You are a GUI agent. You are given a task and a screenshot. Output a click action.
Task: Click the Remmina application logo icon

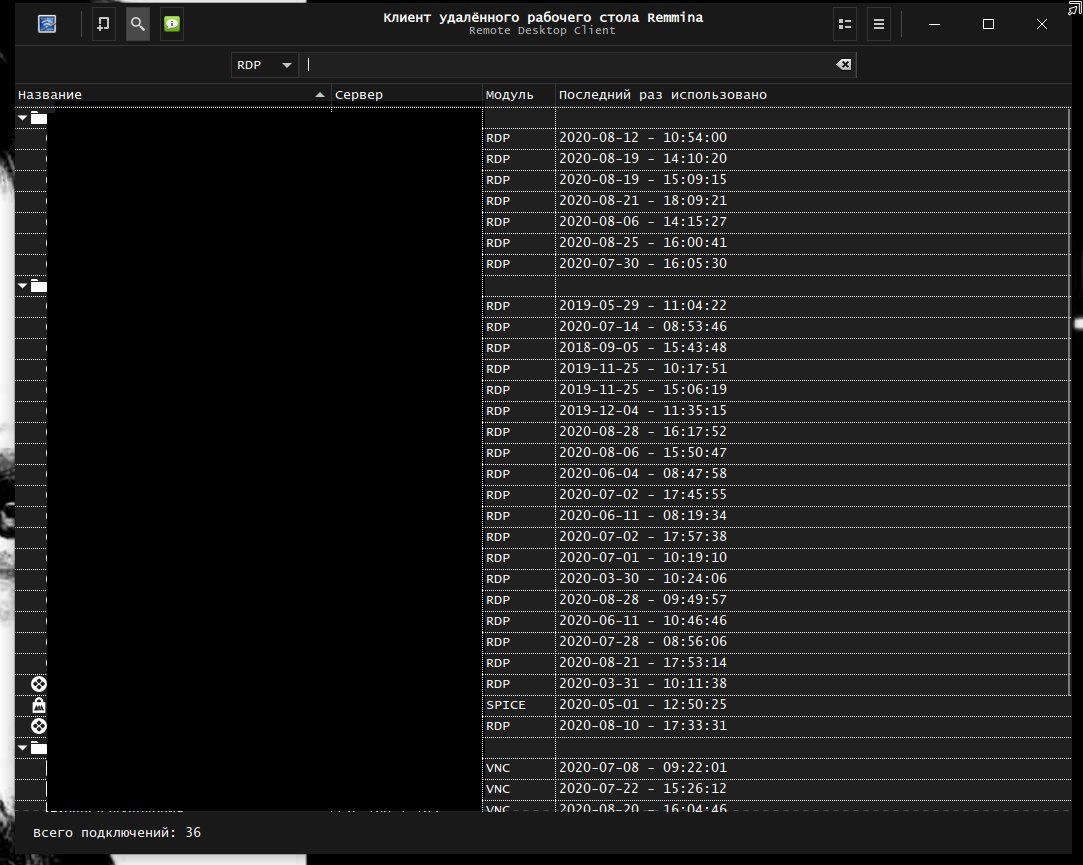point(47,24)
